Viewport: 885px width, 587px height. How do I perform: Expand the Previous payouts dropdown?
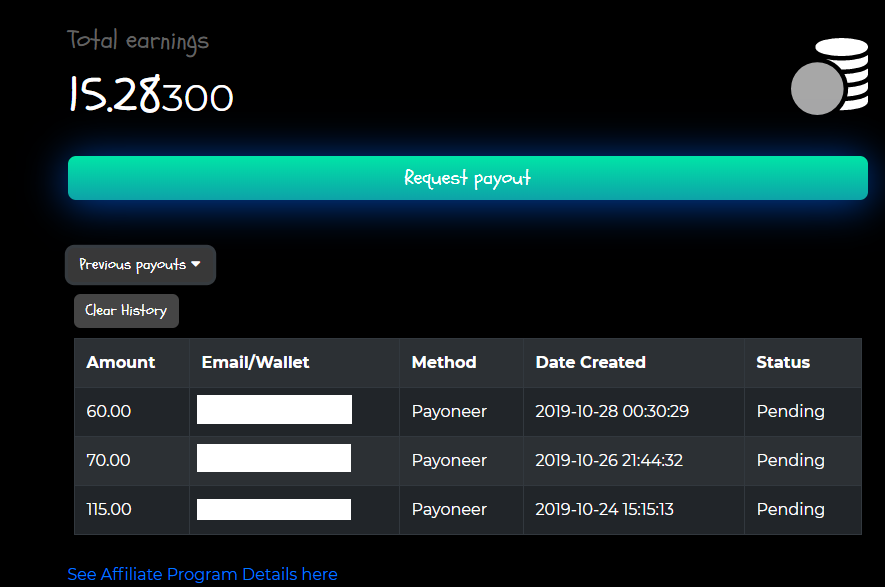point(140,265)
